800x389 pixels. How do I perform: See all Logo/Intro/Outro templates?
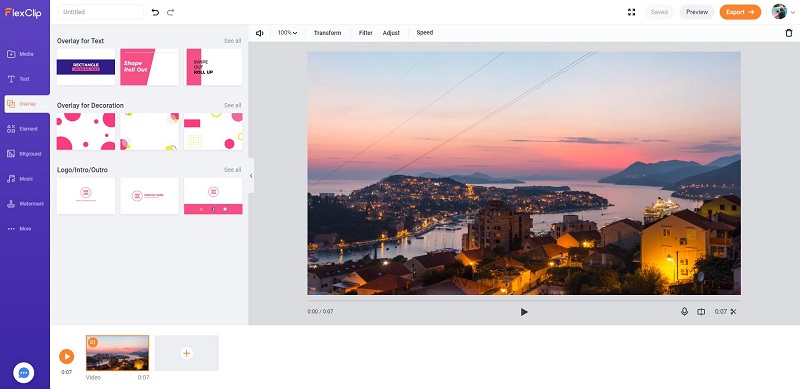[x=232, y=169]
